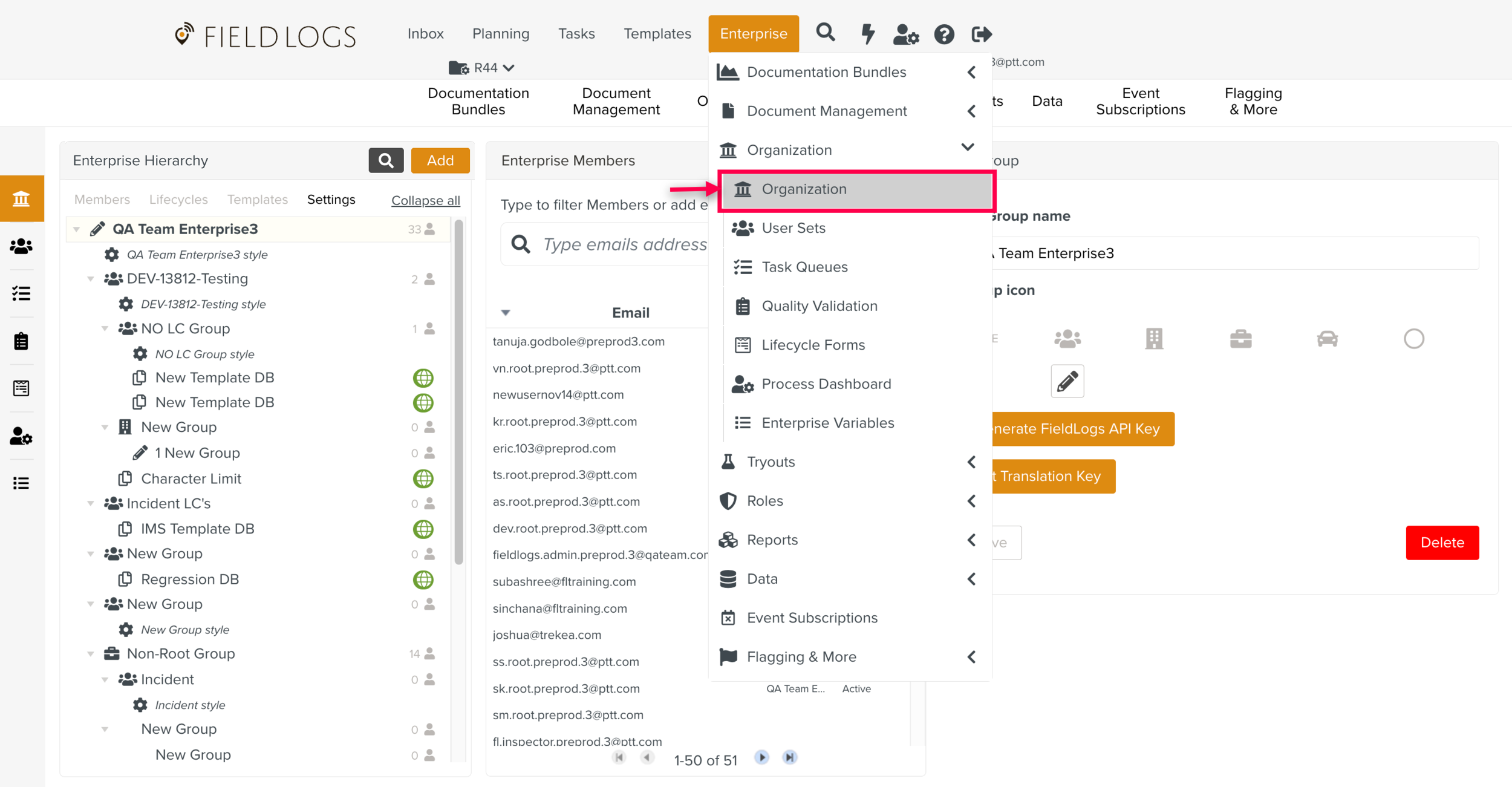The image size is (1512, 787).
Task: Select the pencil group icon option
Action: (x=1067, y=381)
